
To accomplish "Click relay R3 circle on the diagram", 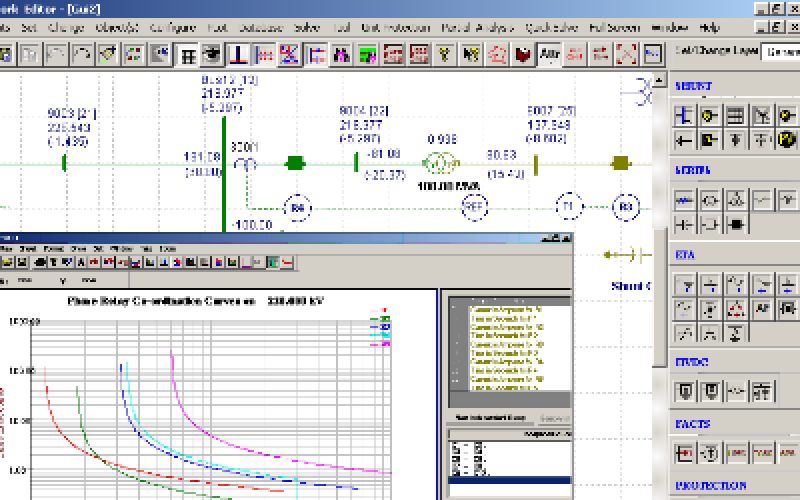I will [x=626, y=207].
